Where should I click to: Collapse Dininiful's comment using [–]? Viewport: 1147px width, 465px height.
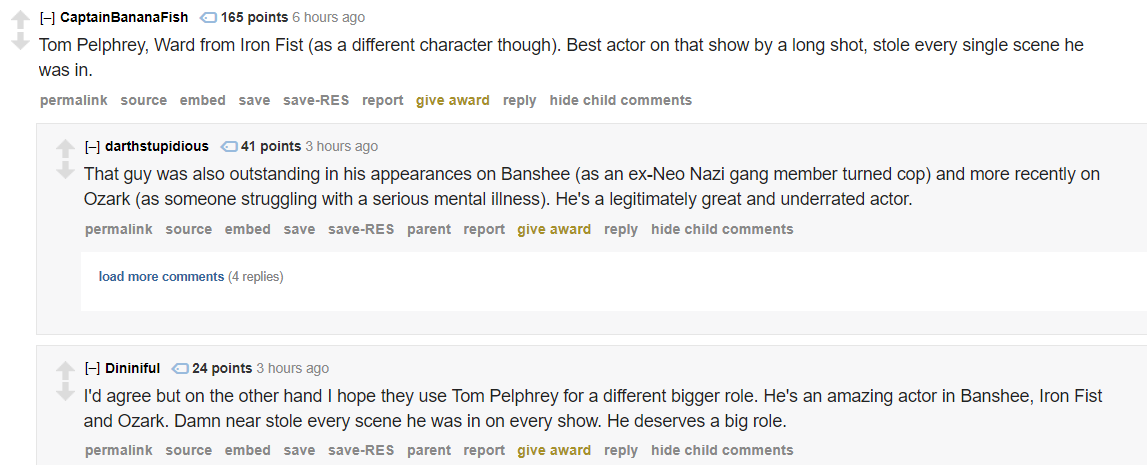[93, 368]
